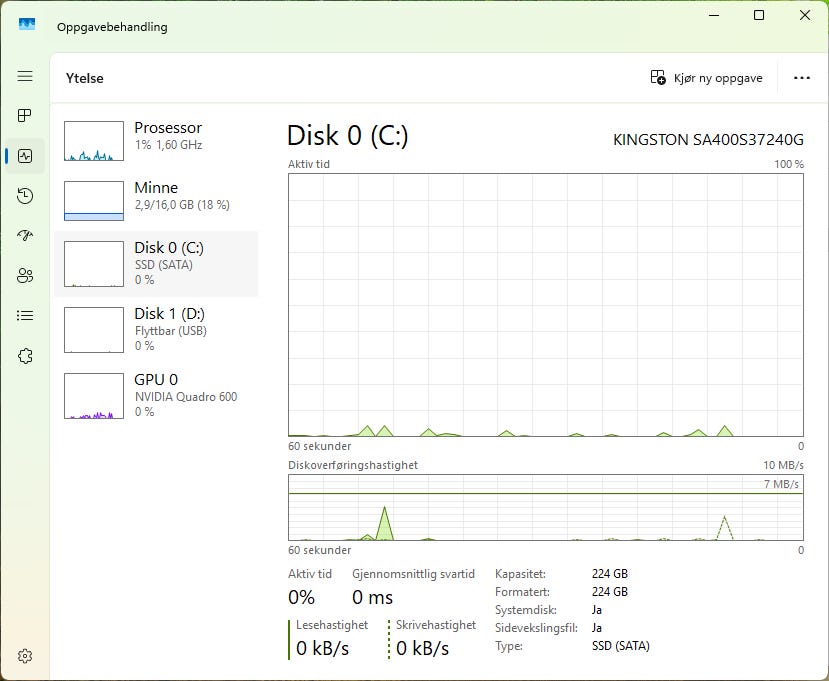This screenshot has height=681, width=829.
Task: Click the Prosessor mini graph thumbnail
Action: tap(94, 141)
